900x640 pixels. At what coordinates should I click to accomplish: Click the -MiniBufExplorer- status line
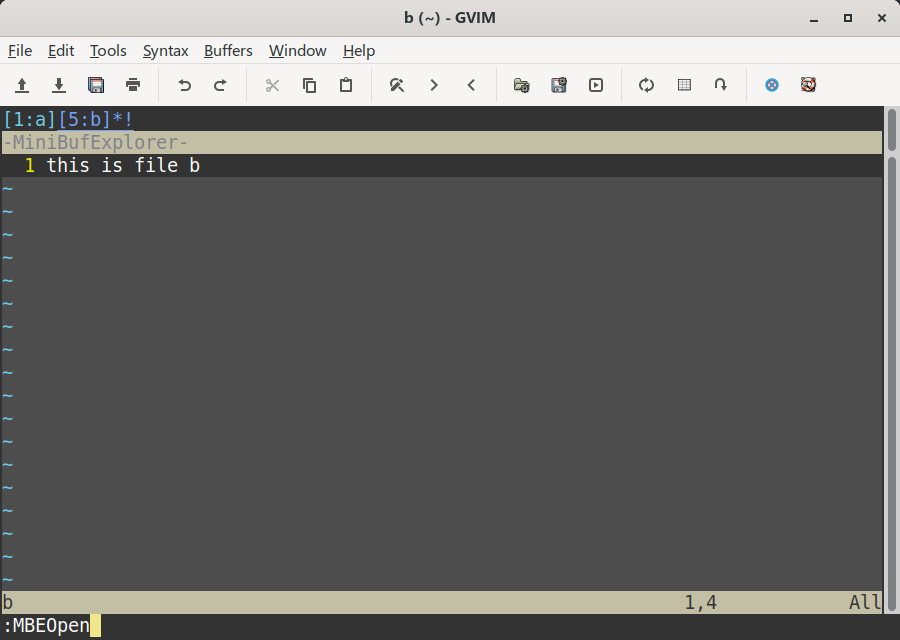pyautogui.click(x=442, y=142)
